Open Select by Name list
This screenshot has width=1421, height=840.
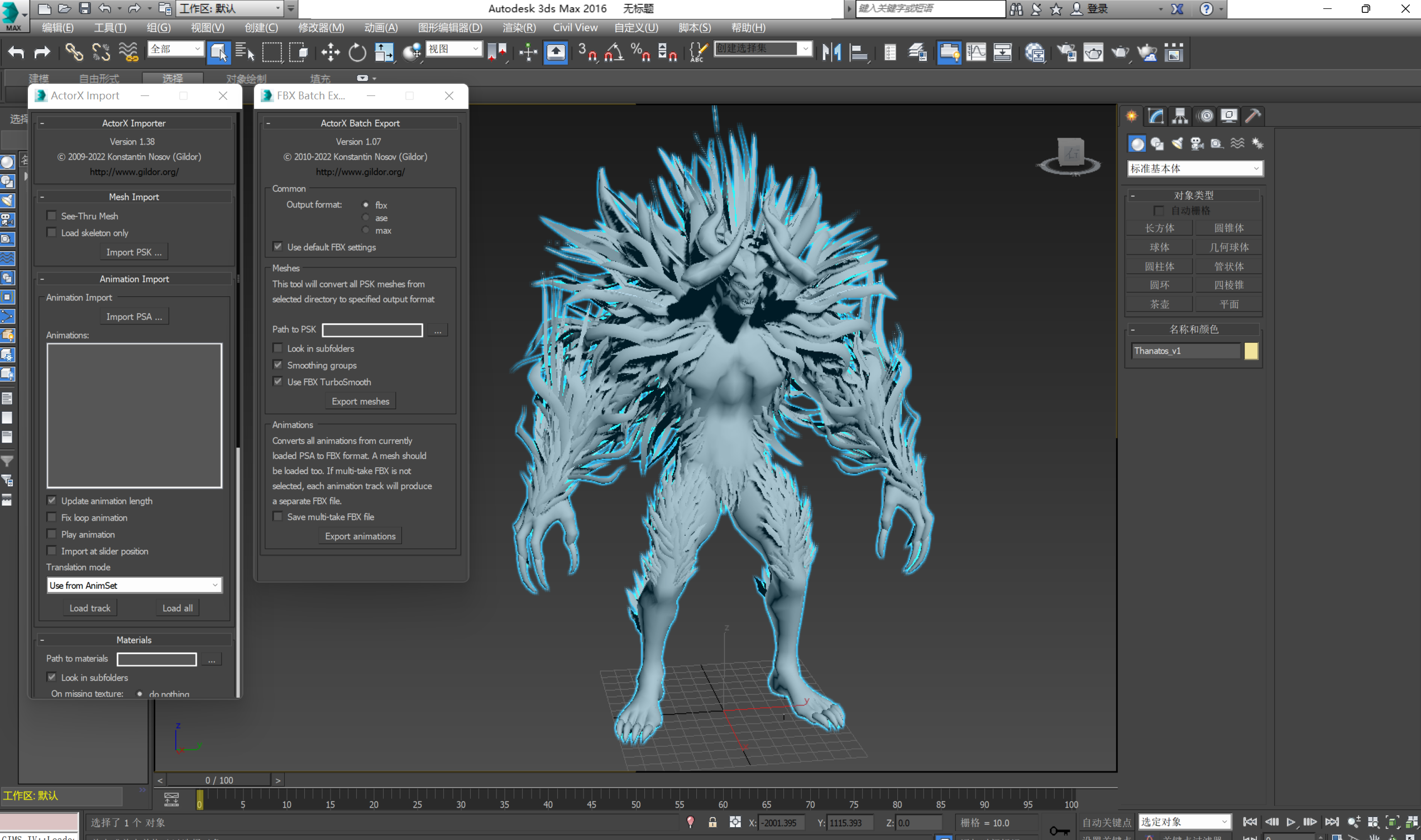[245, 52]
